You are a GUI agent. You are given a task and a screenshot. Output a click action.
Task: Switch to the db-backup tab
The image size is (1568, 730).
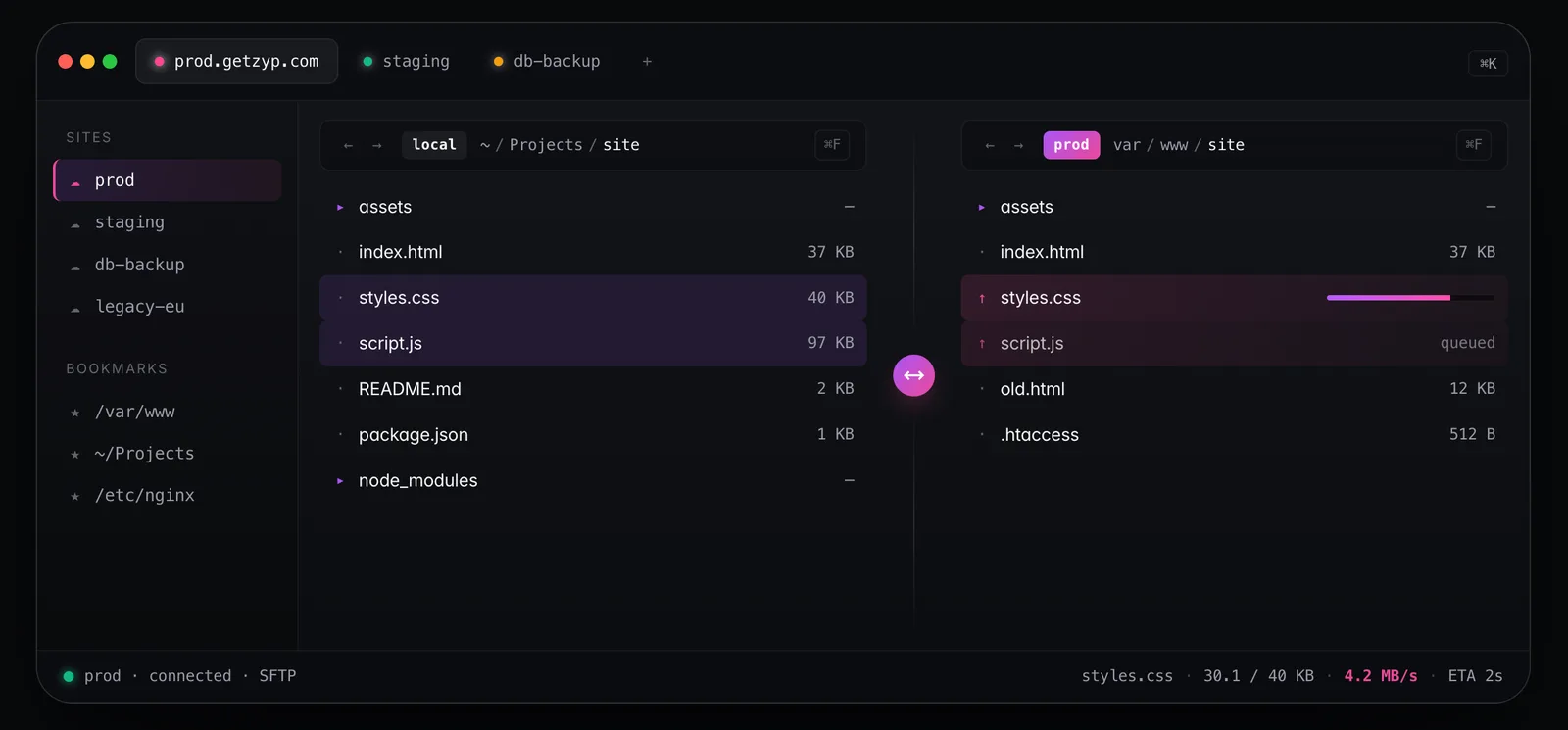pyautogui.click(x=546, y=61)
